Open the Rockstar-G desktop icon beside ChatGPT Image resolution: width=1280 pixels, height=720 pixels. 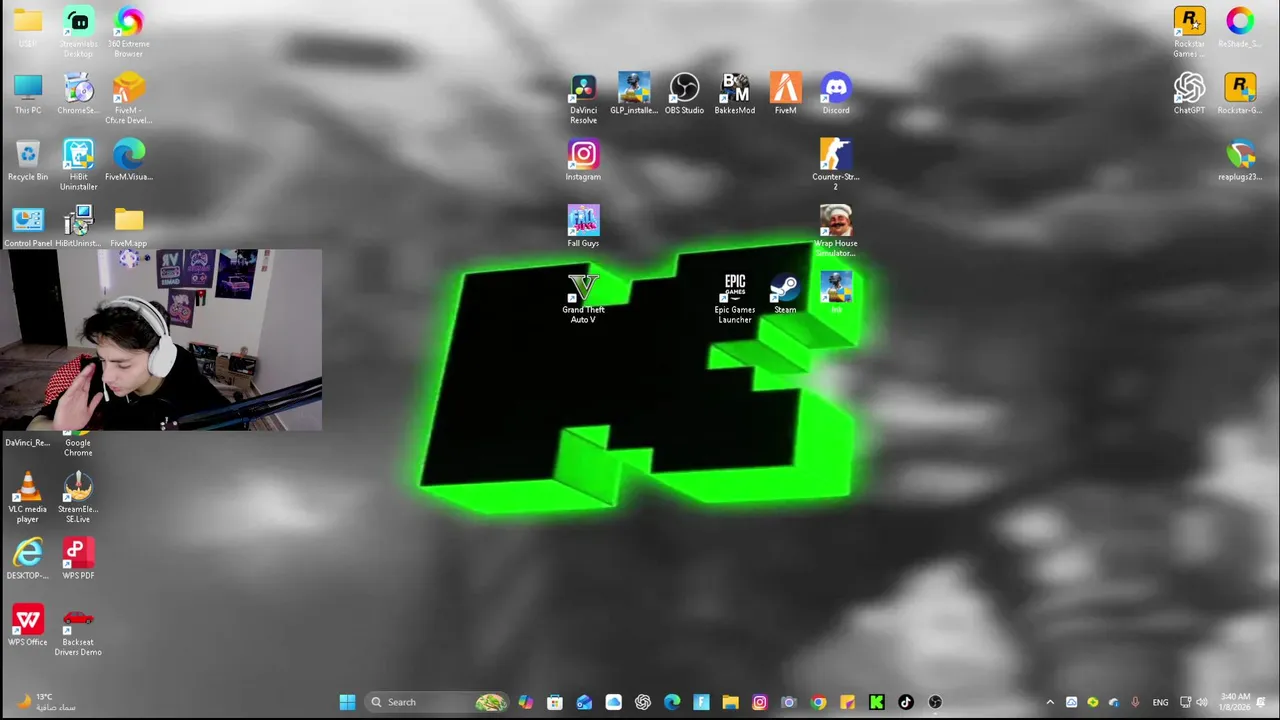(1240, 94)
